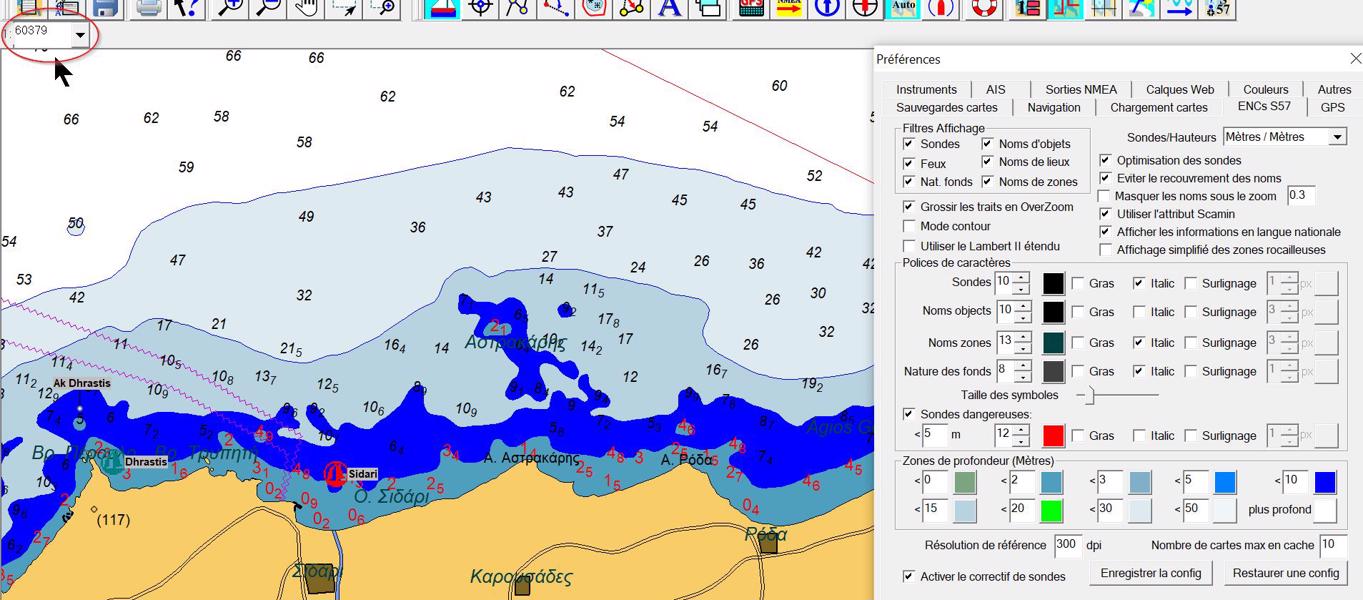This screenshot has height=600, width=1363.
Task: Activate the help pointer question mark tool
Action: click(x=186, y=8)
